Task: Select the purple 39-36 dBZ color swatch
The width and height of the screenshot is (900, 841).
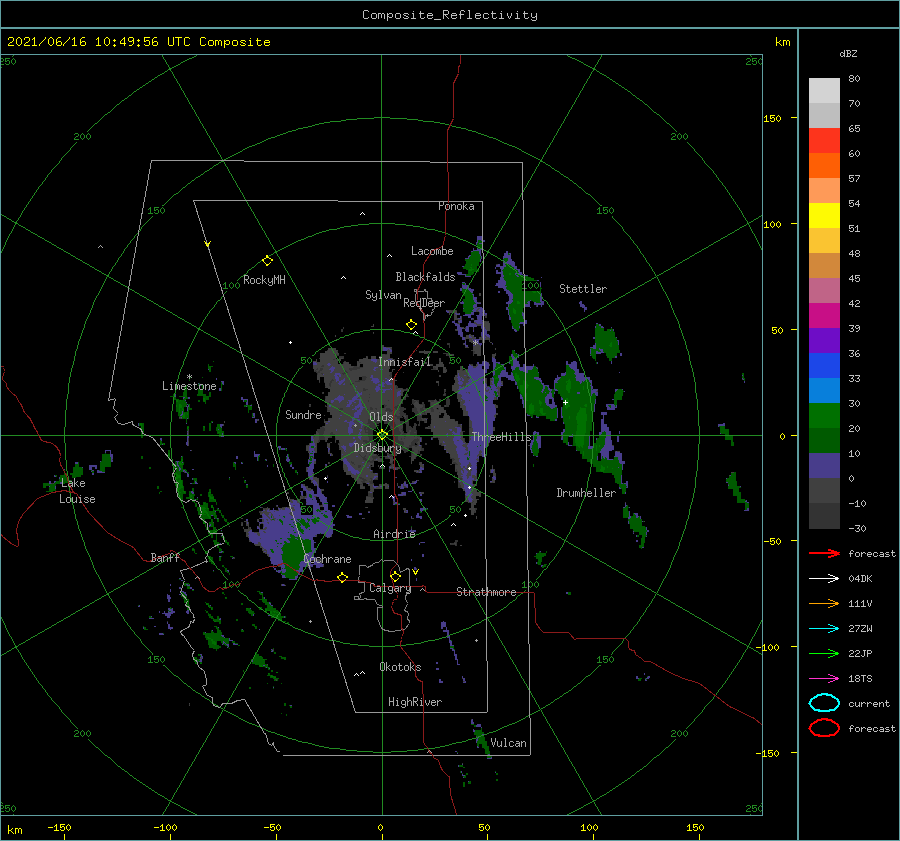Action: [824, 341]
